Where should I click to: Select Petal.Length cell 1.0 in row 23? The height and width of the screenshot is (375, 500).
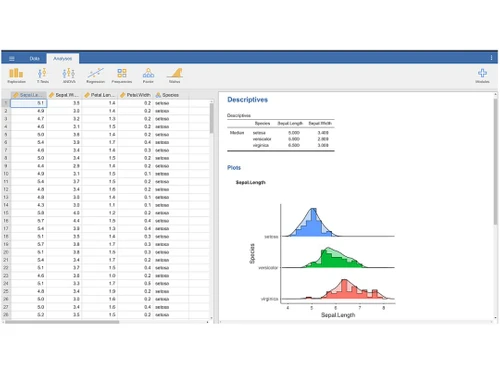100,276
